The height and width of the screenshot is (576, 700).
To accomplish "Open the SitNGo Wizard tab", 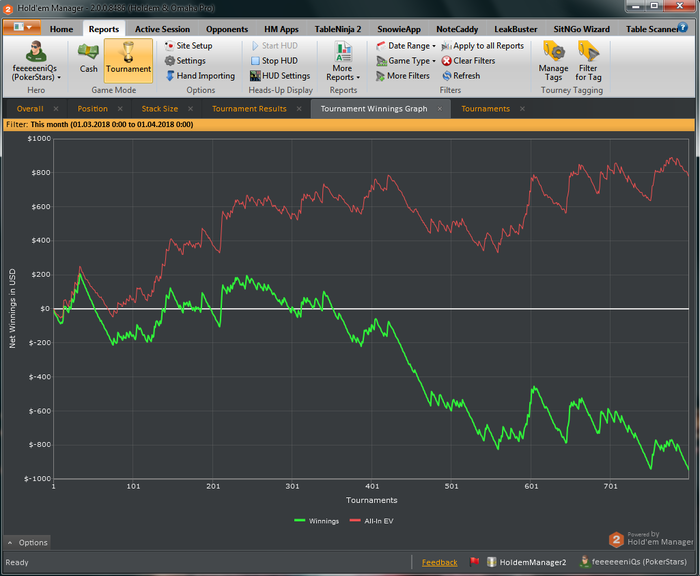I will 581,29.
